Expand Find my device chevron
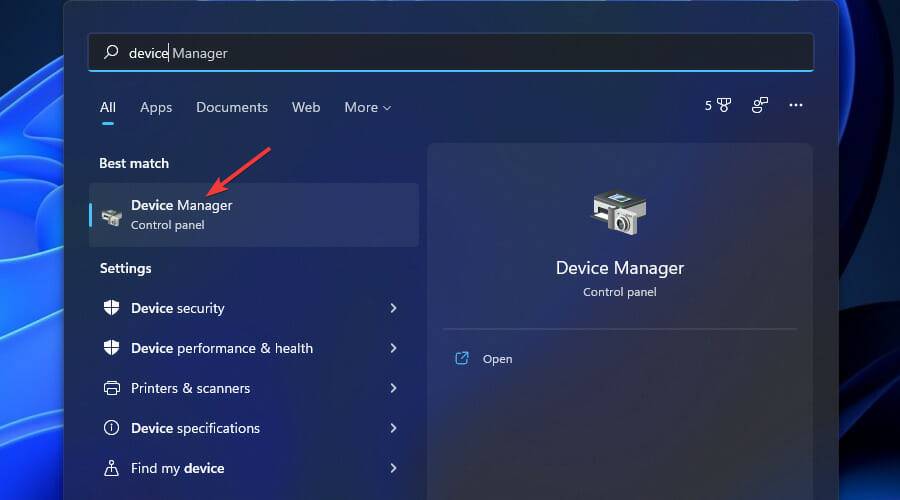The width and height of the screenshot is (900, 500). [393, 468]
